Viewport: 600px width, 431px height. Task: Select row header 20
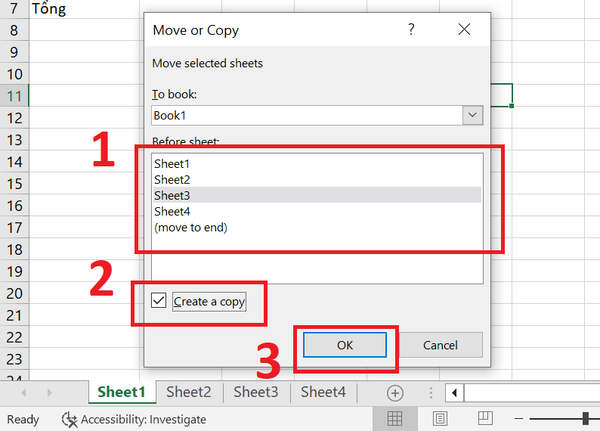(14, 294)
